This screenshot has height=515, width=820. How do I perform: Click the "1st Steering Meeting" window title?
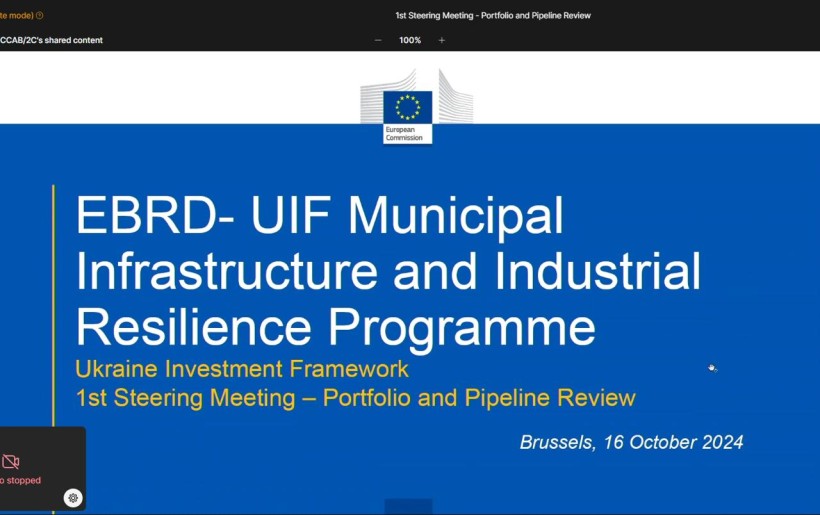493,16
